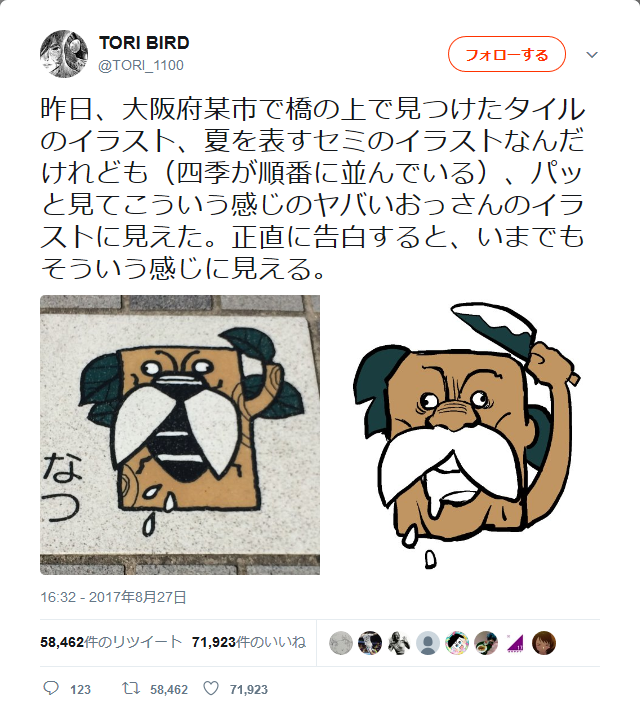The width and height of the screenshot is (640, 728).
Task: Open the old man with knife illustration
Action: click(x=466, y=435)
